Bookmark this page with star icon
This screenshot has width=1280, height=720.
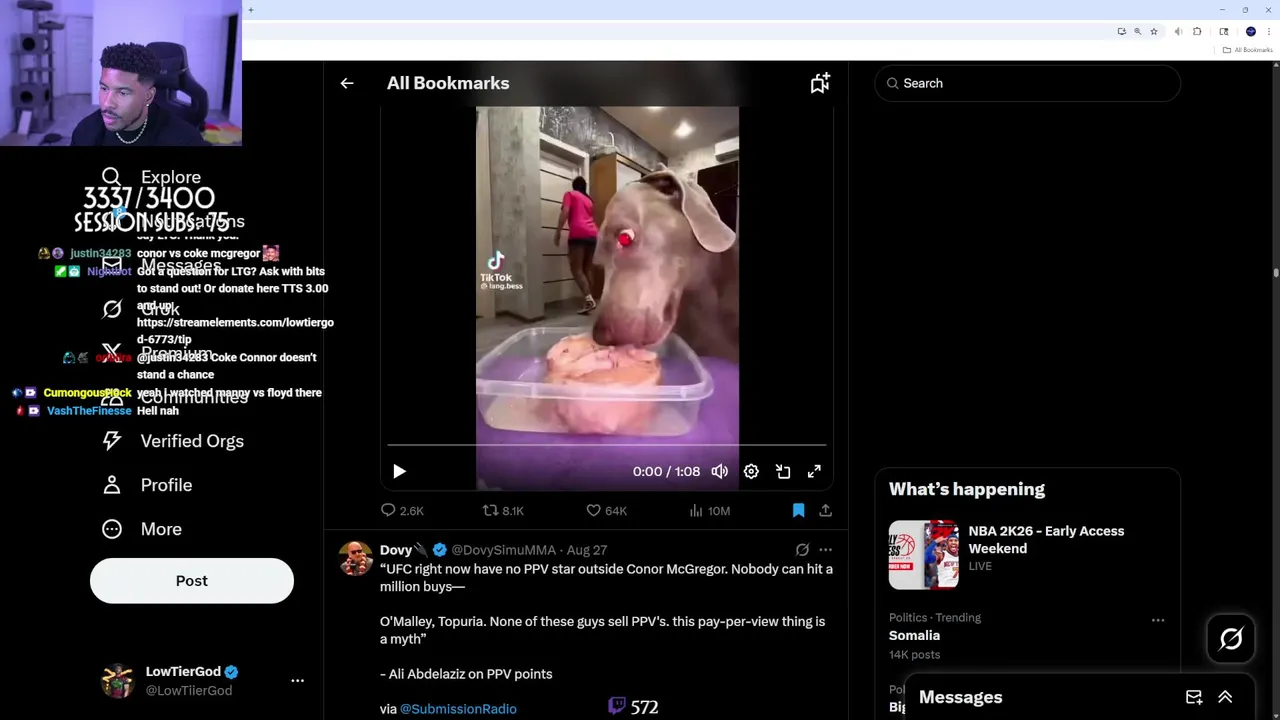click(1154, 31)
